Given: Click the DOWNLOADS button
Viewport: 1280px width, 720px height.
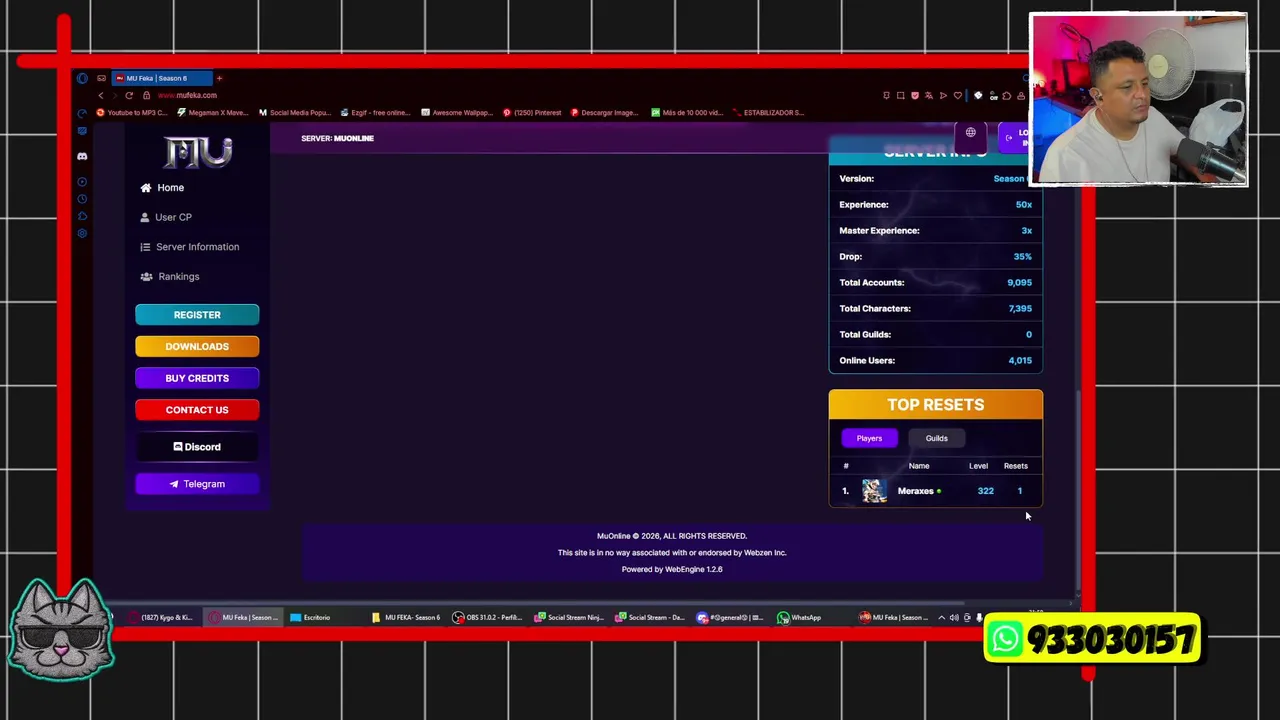Looking at the screenshot, I should click(x=197, y=347).
